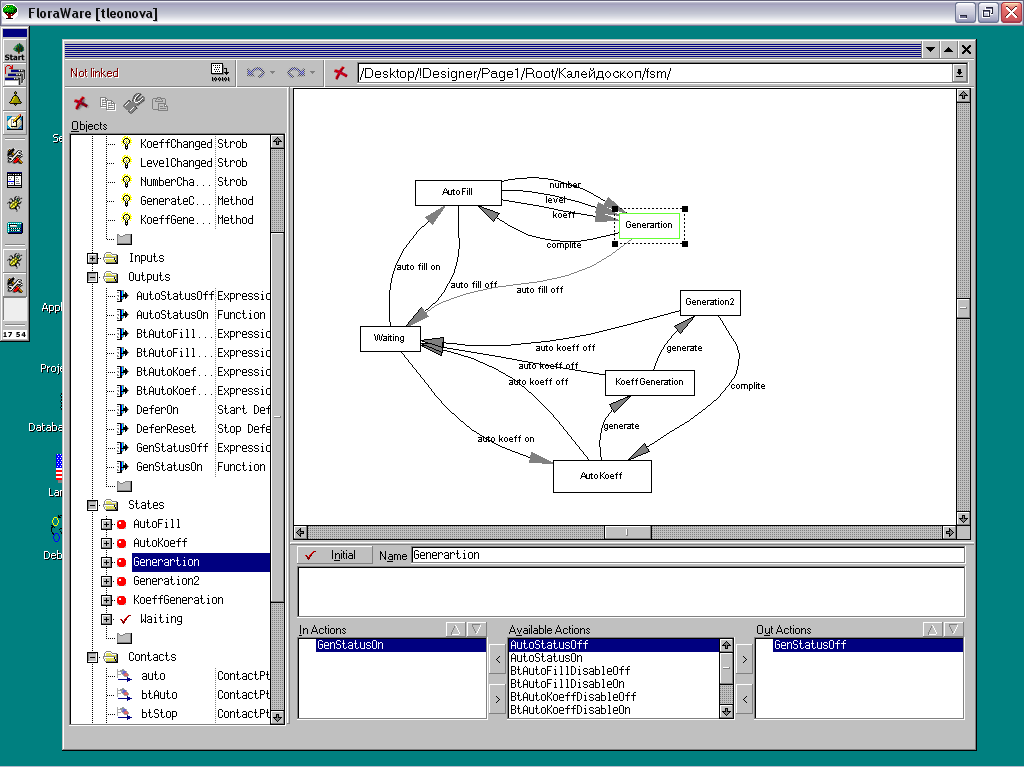Click the left arrow button beside In Actions

point(496,659)
